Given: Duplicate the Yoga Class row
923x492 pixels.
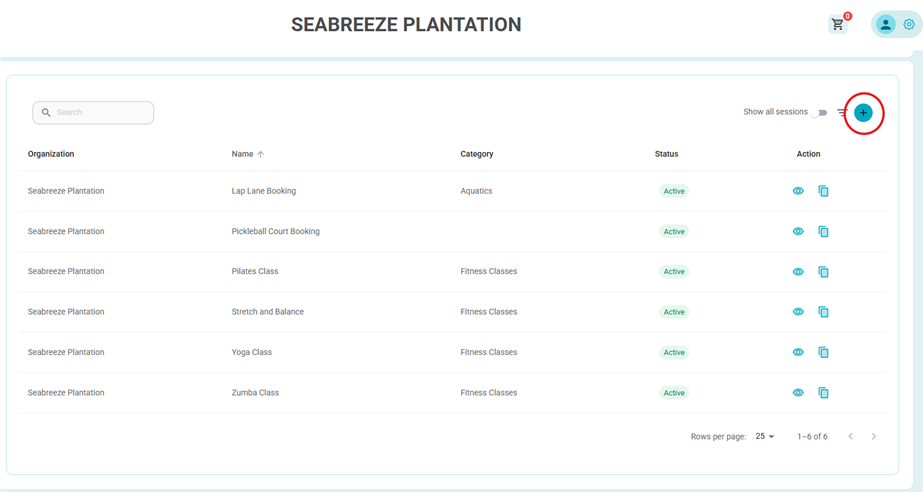Looking at the screenshot, I should pyautogui.click(x=824, y=352).
